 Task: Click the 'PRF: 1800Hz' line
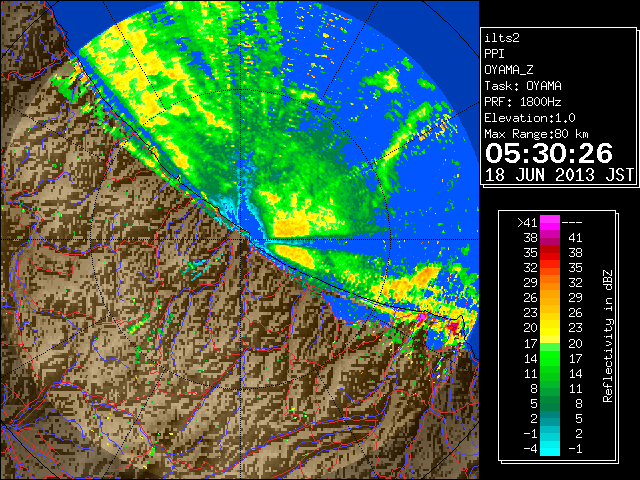pos(523,102)
